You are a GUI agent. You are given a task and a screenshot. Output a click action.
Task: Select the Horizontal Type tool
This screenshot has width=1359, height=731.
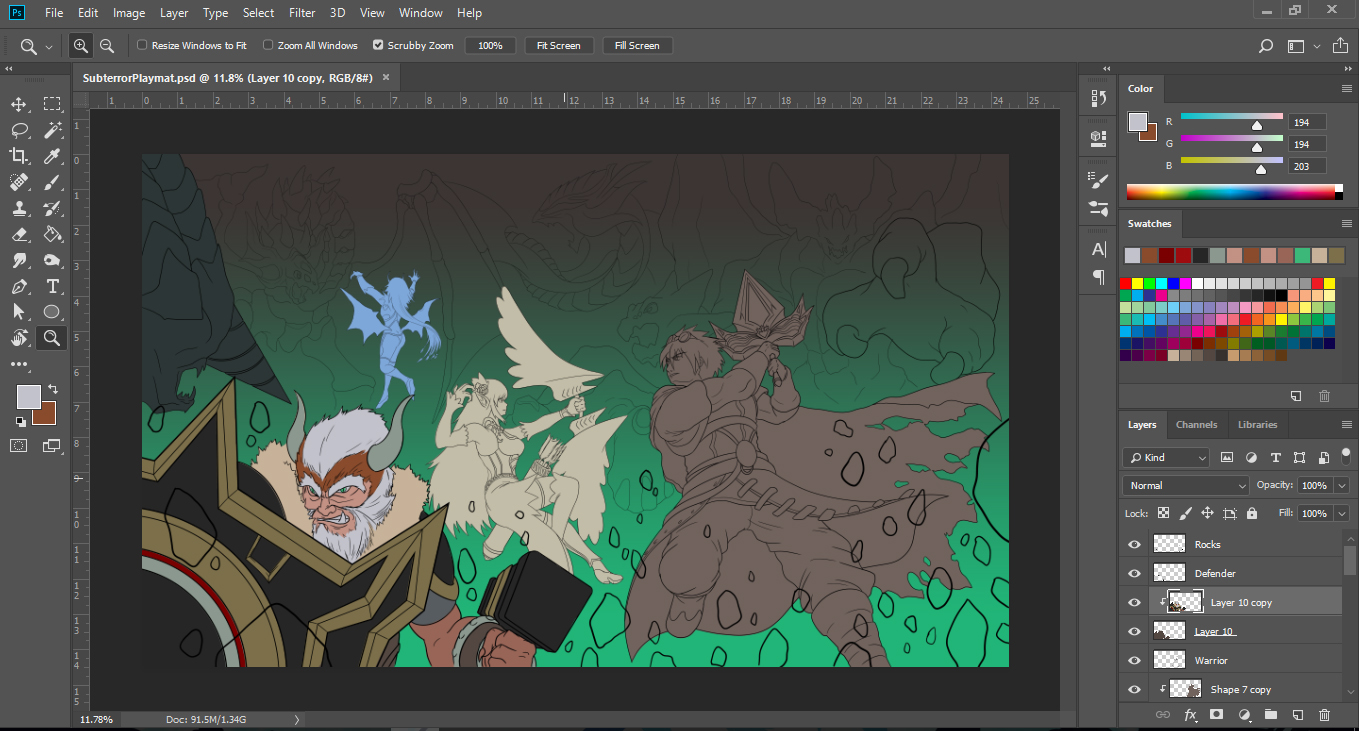(52, 286)
